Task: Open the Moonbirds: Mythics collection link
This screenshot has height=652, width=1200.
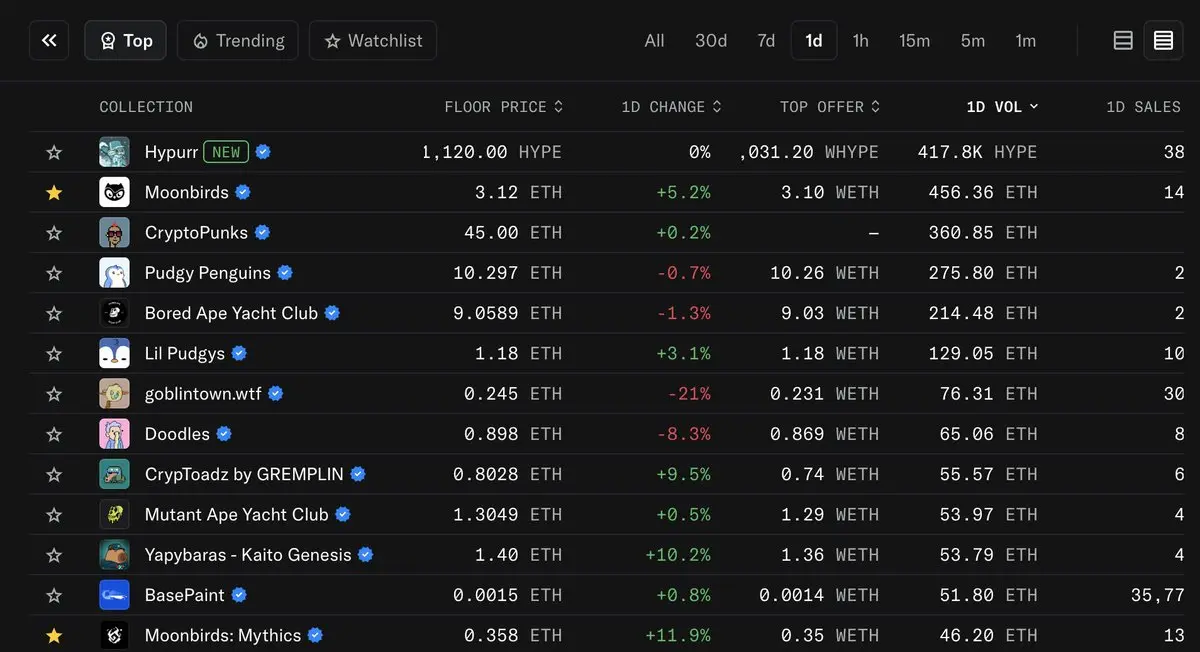Action: click(x=223, y=635)
